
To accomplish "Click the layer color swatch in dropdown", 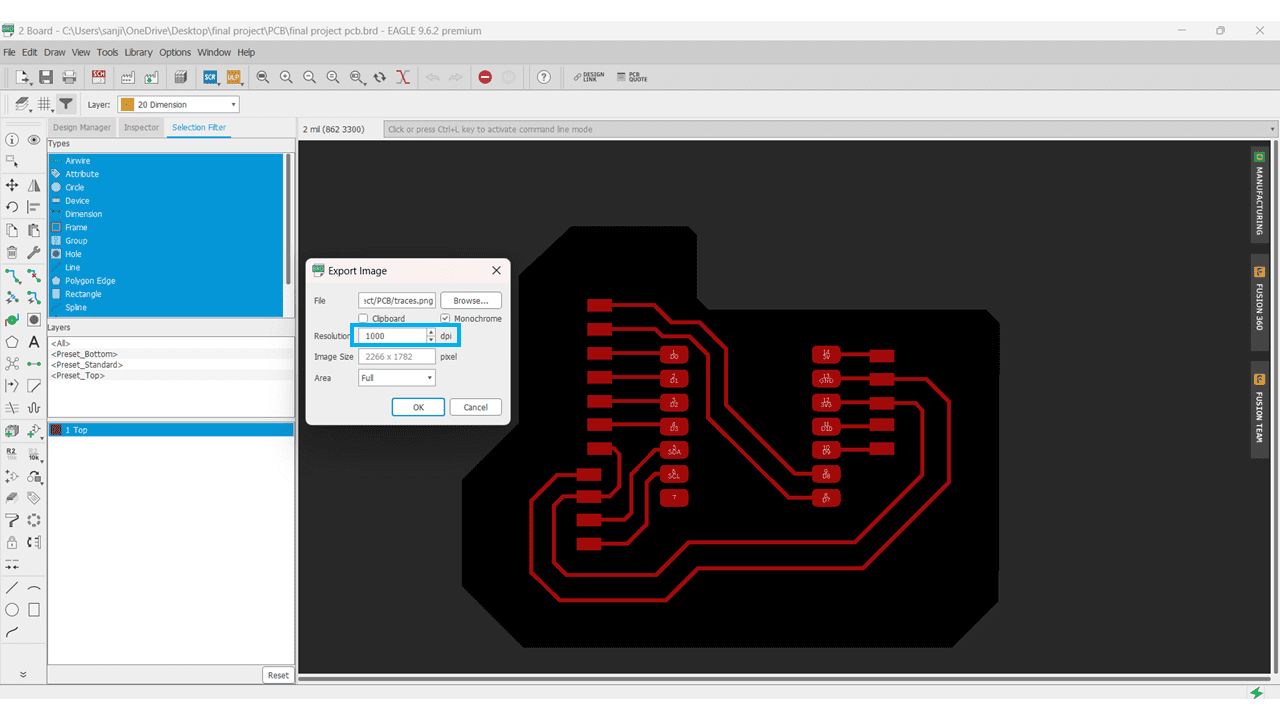I will click(127, 104).
